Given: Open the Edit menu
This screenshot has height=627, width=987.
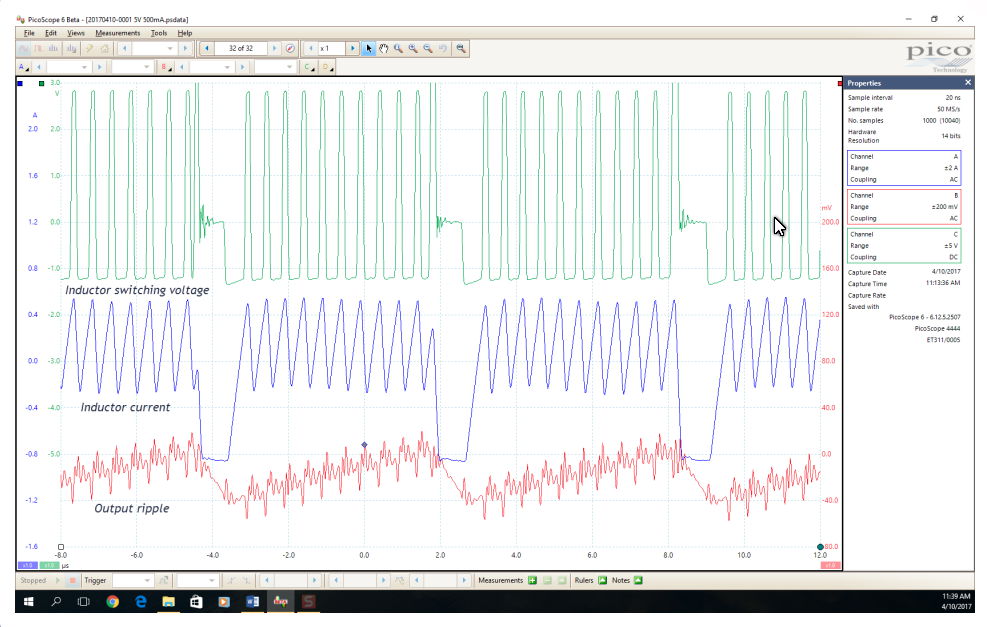Looking at the screenshot, I should pyautogui.click(x=51, y=33).
